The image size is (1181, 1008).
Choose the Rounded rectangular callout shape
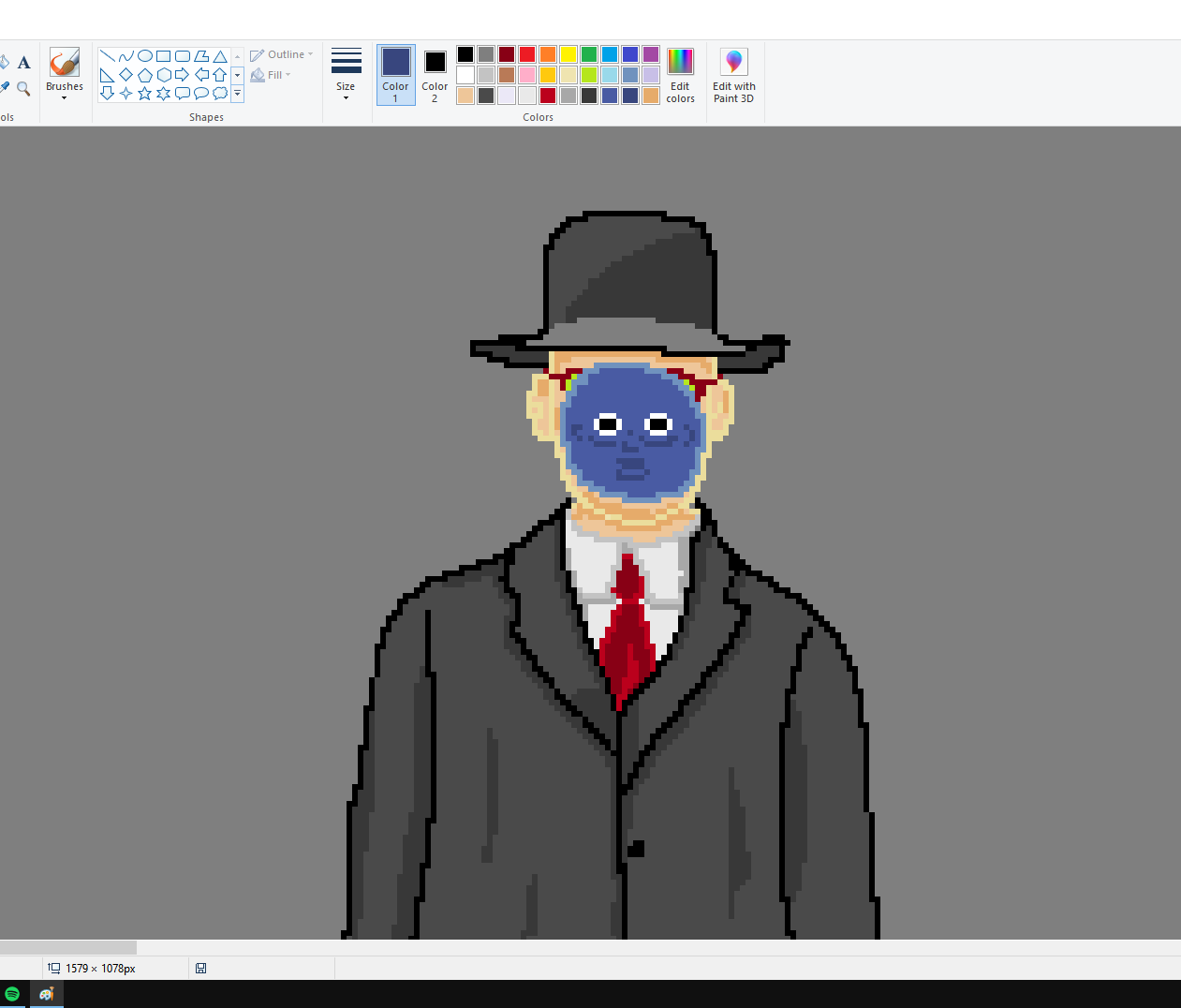point(183,93)
